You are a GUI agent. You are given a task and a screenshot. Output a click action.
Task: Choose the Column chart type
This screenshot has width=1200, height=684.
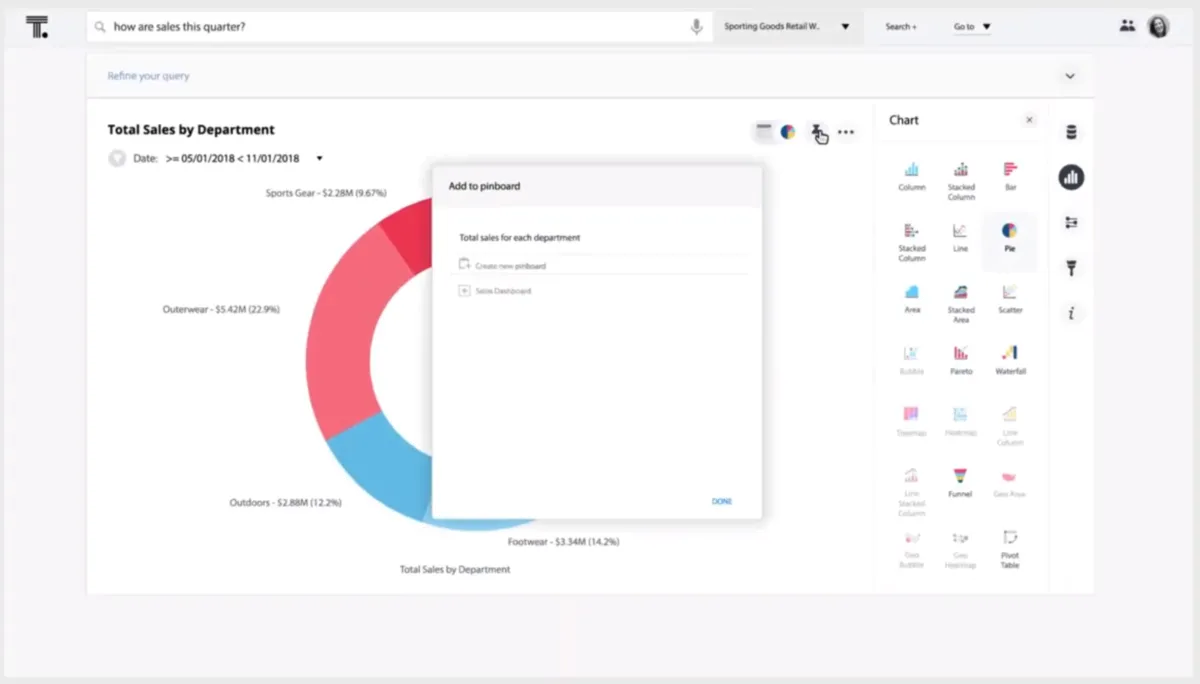click(912, 175)
